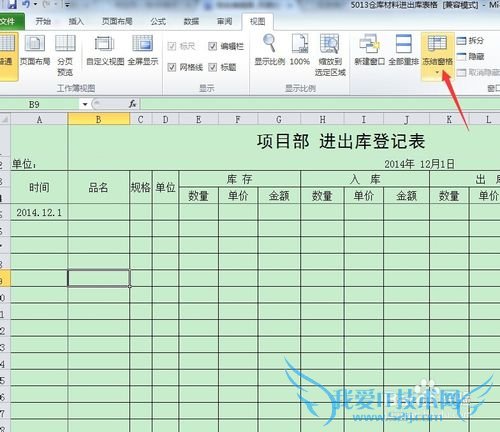Select column H header
This screenshot has width=500, height=432.
point(322,119)
